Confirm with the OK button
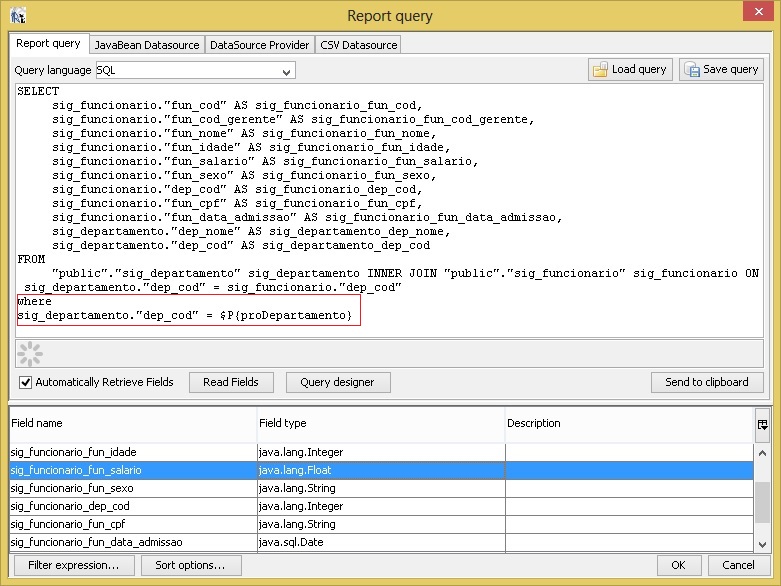Viewport: 781px width, 586px height. coord(678,565)
